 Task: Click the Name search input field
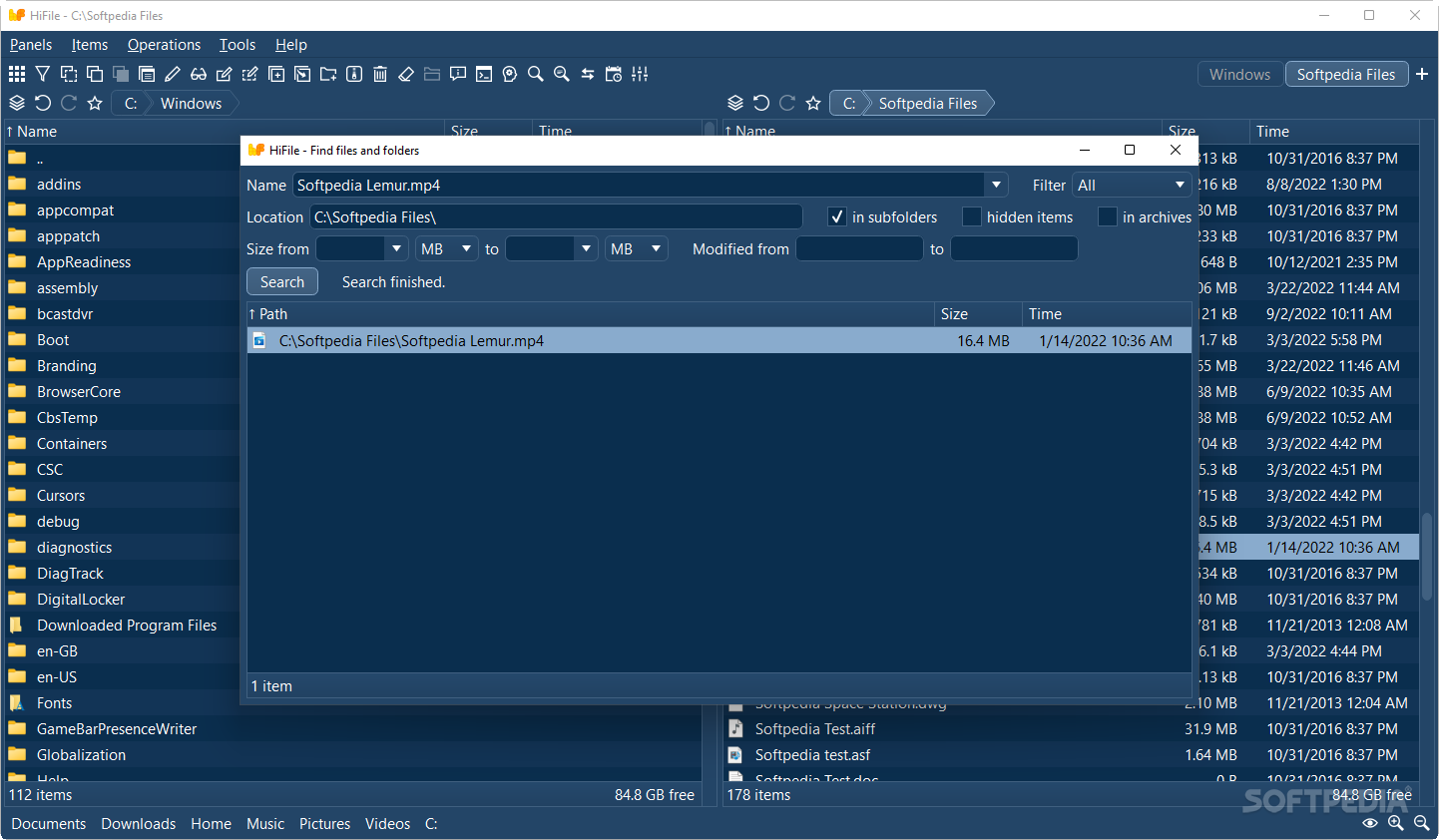click(x=639, y=185)
